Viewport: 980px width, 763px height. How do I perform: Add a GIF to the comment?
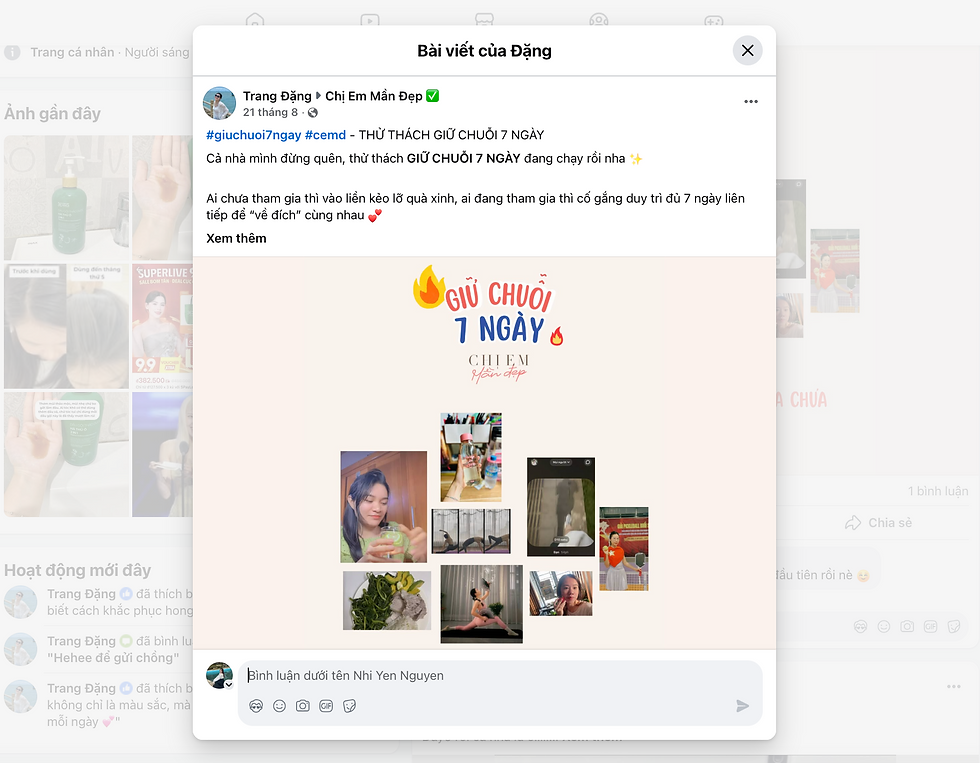click(x=326, y=706)
